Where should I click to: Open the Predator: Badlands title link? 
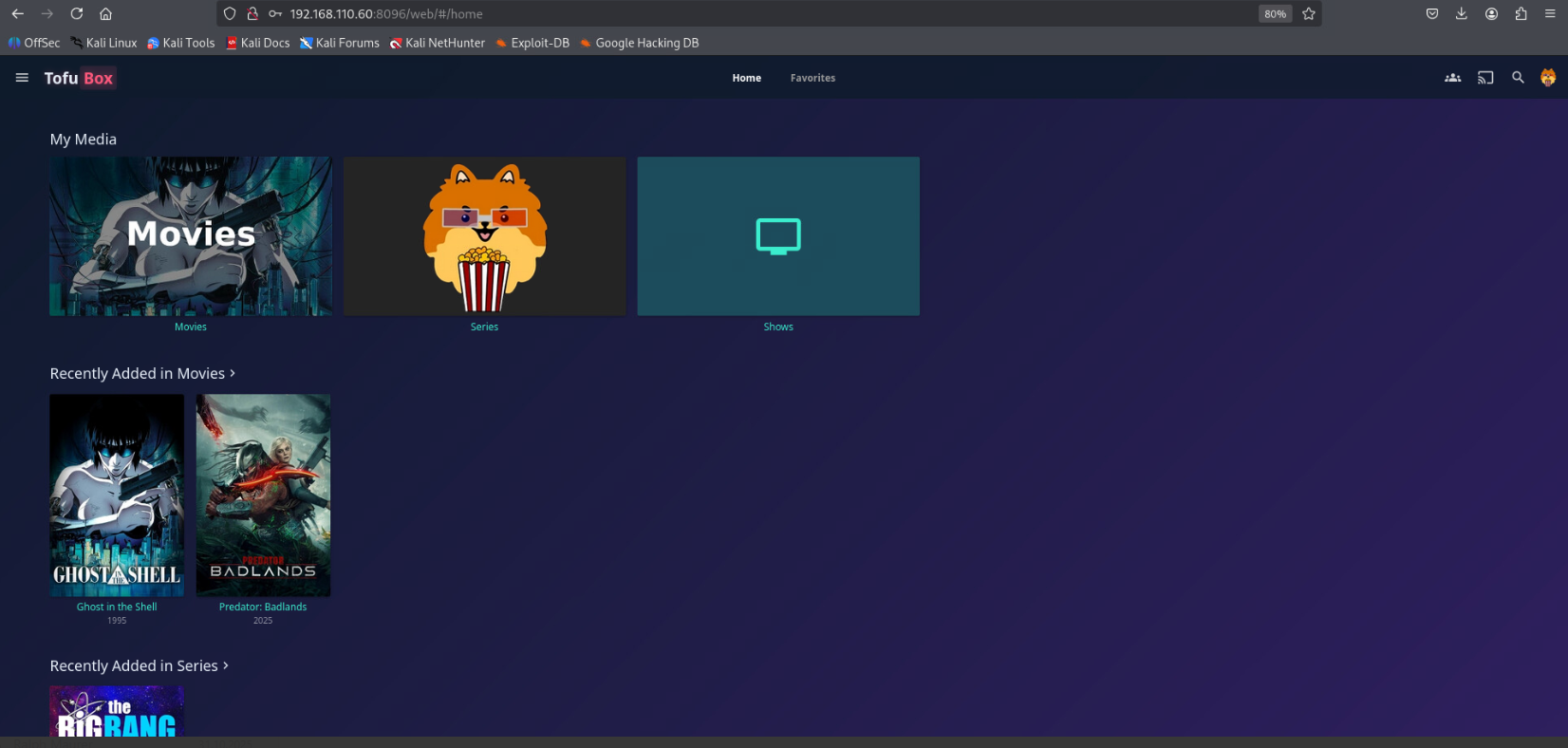click(263, 607)
